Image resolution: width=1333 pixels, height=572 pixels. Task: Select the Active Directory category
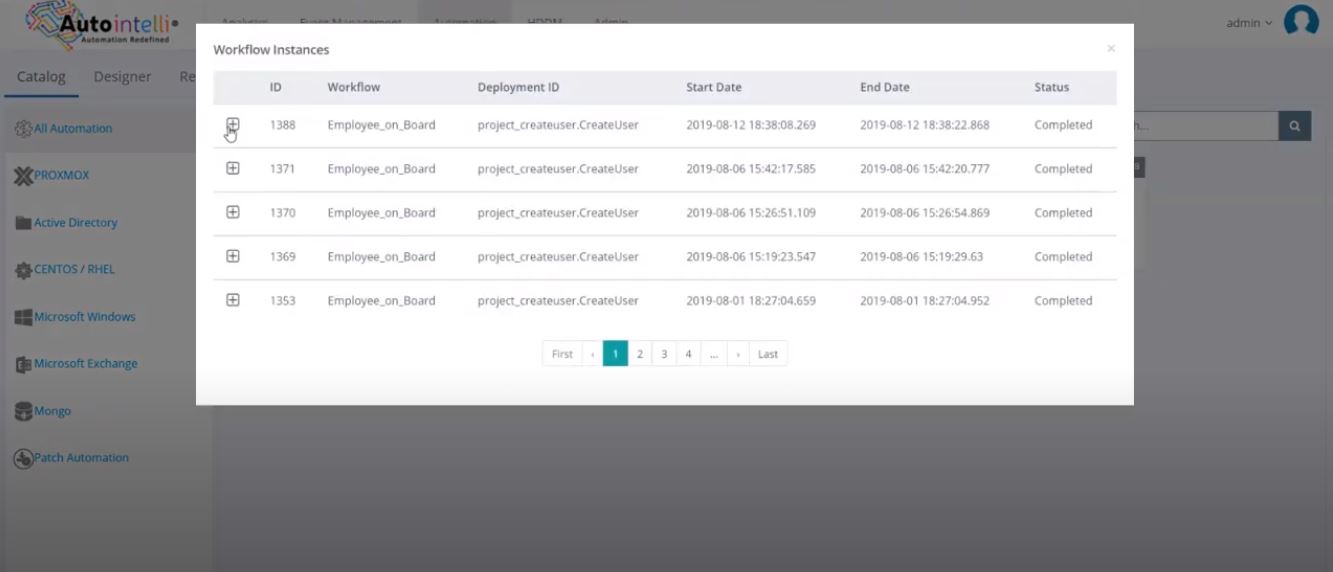coord(75,222)
